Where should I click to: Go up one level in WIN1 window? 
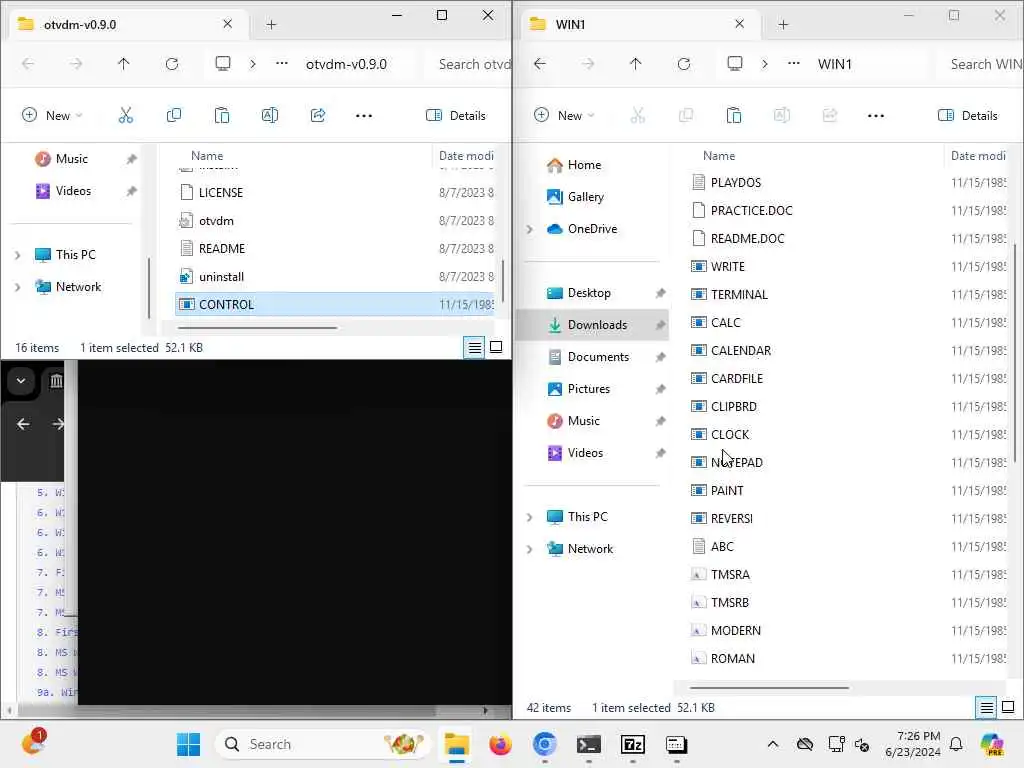pyautogui.click(x=635, y=64)
